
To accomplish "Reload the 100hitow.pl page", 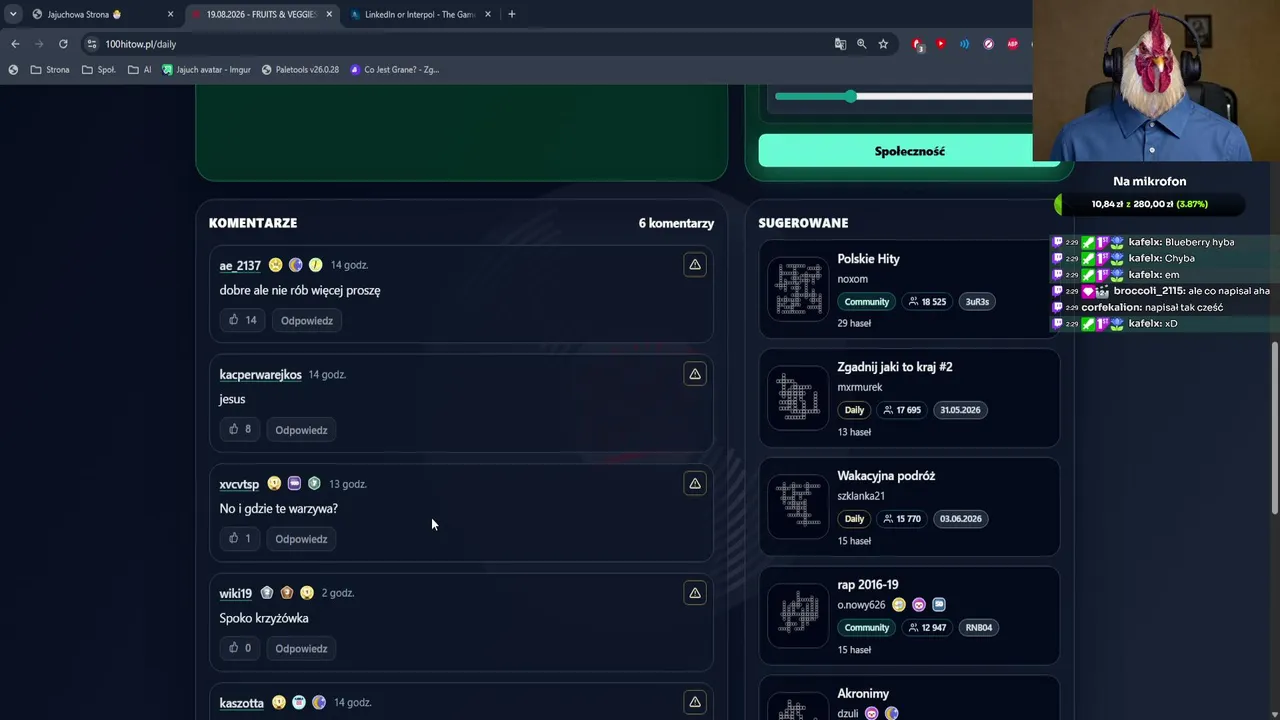I will tap(63, 44).
